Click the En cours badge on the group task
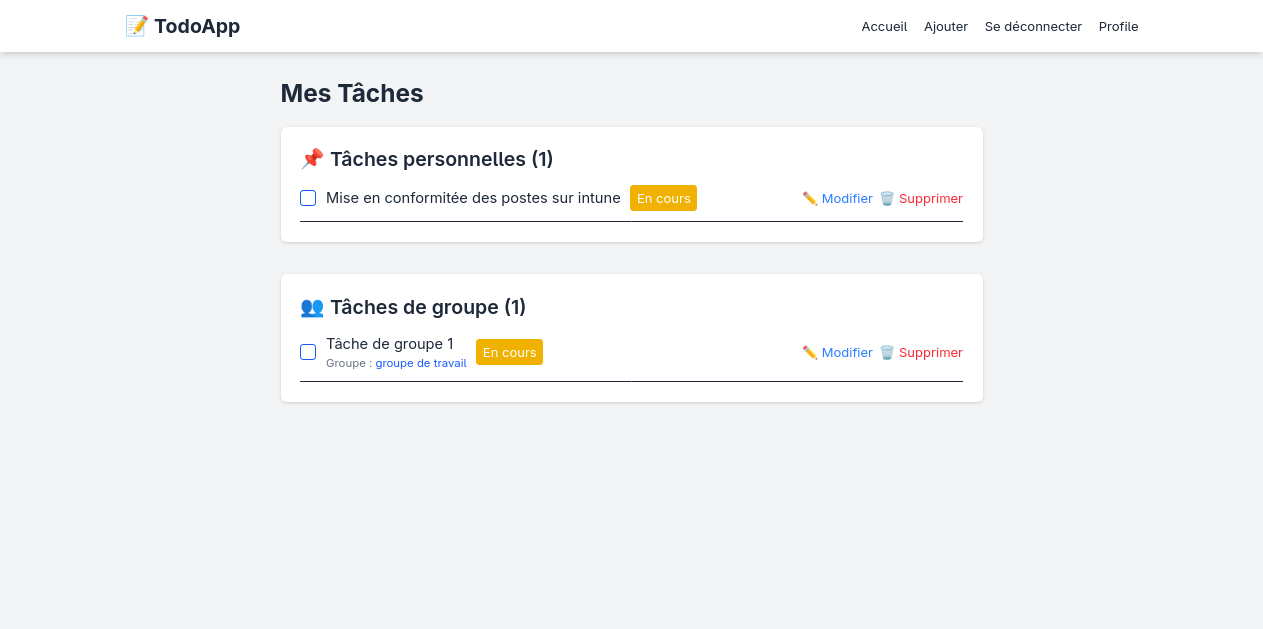 click(x=509, y=352)
